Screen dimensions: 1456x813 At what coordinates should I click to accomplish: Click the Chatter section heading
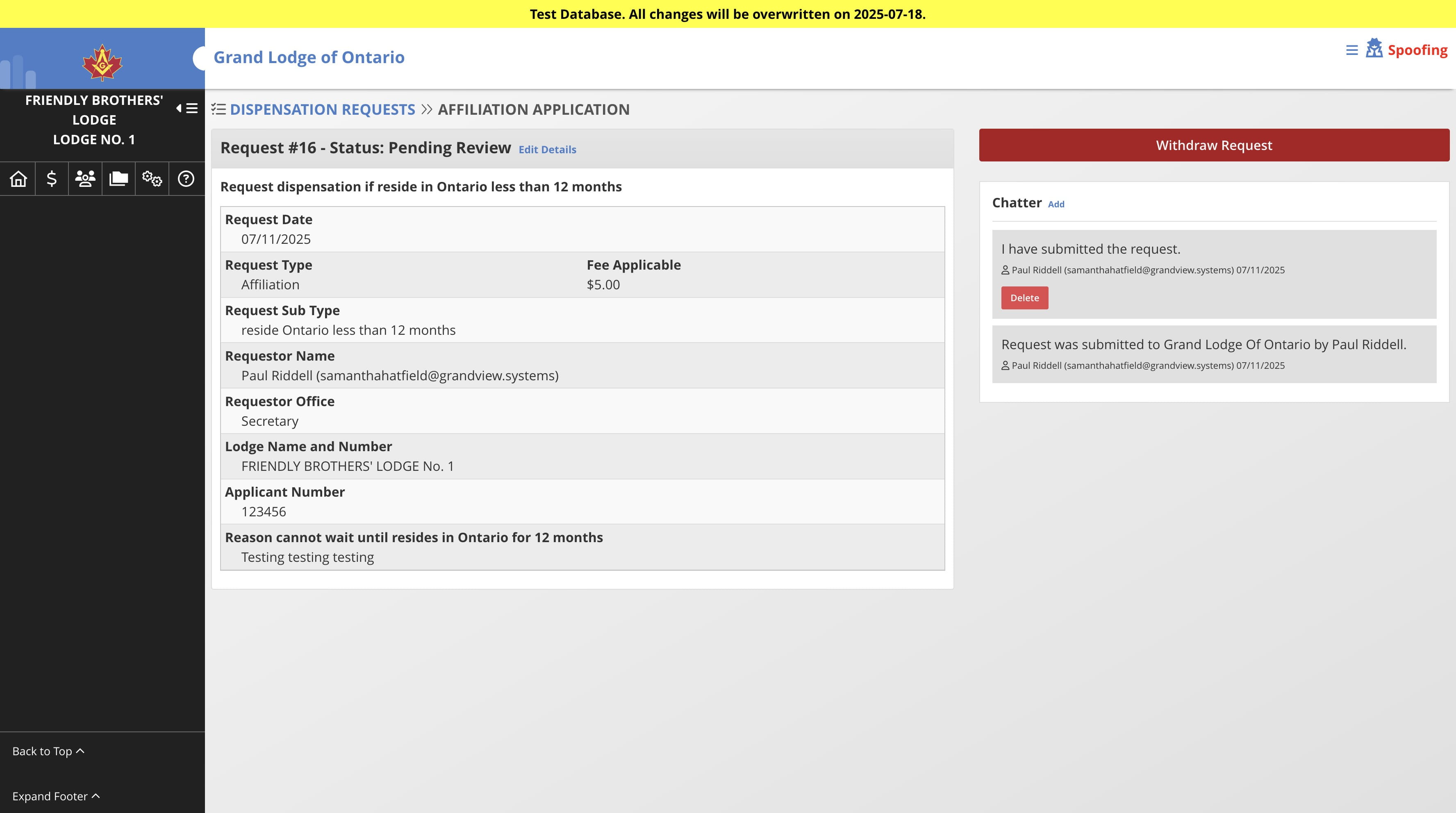pos(1016,203)
